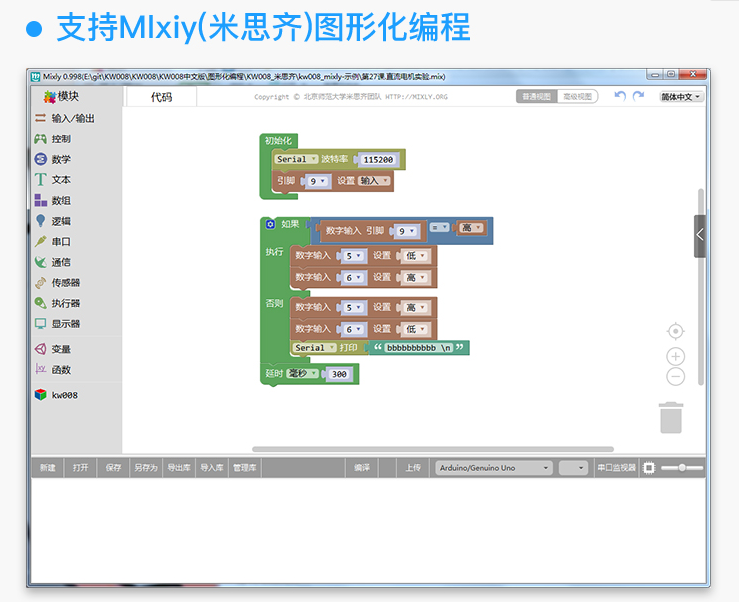Zoom out with the minus circle icon
Viewport: 739px width, 602px height.
[675, 377]
